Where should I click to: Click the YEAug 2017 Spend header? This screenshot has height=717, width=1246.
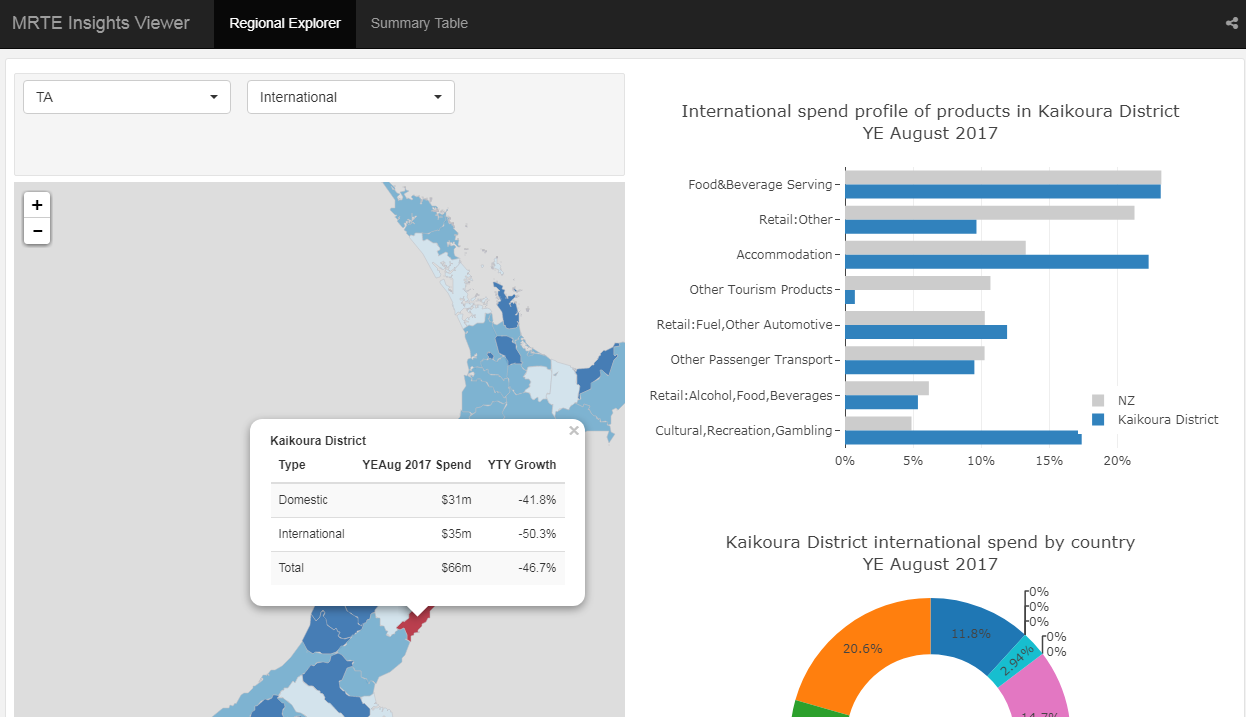click(416, 465)
